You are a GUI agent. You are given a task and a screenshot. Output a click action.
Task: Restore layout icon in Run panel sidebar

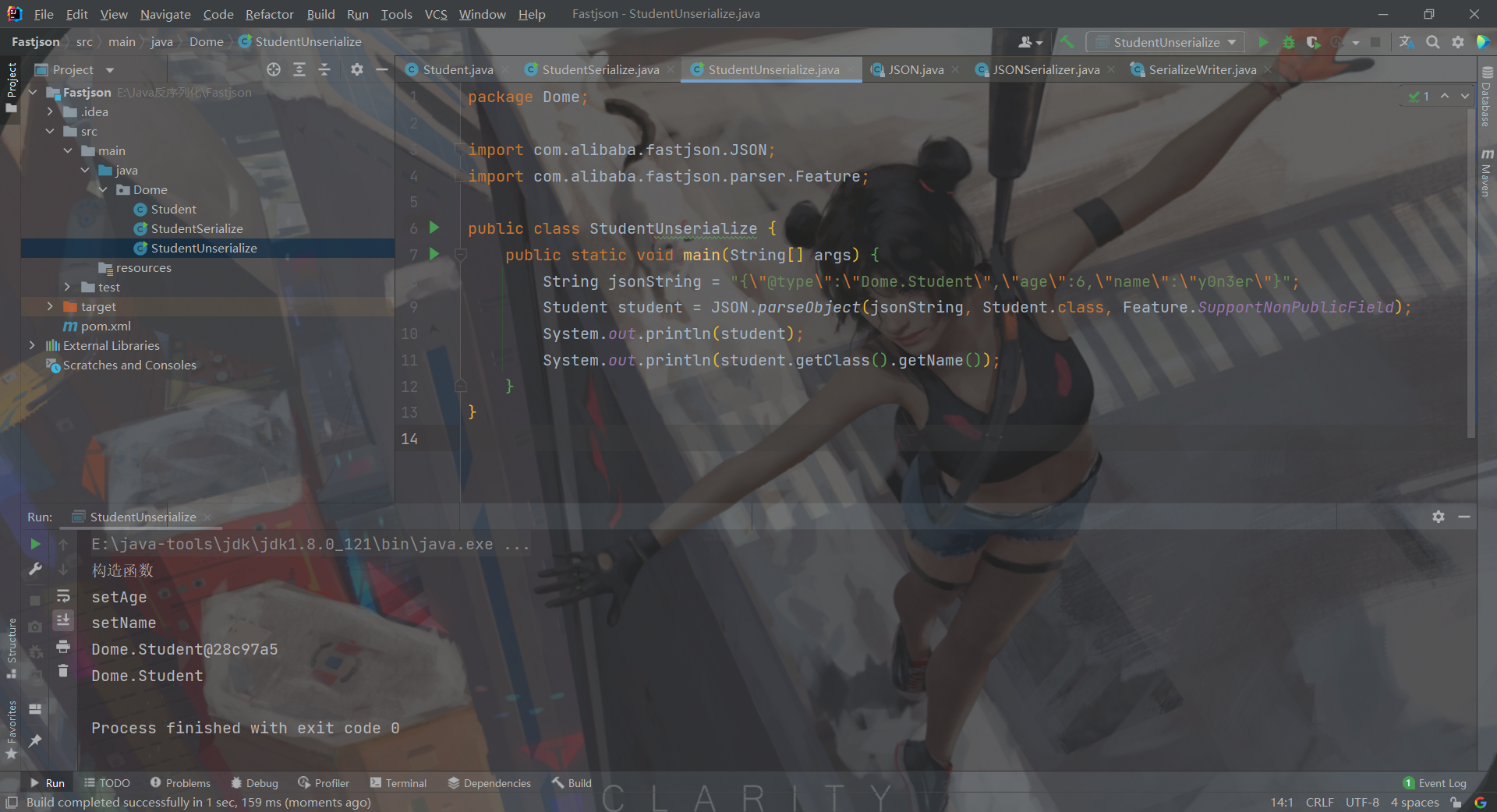click(35, 709)
